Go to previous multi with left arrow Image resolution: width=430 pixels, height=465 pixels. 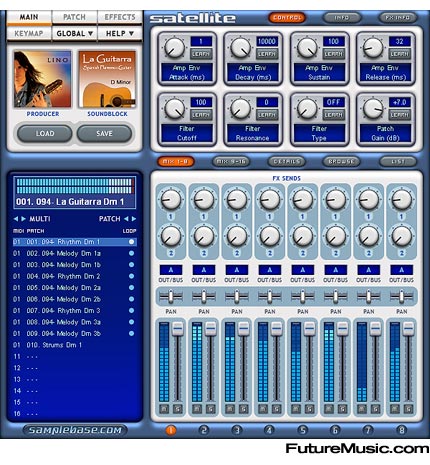pos(16,219)
